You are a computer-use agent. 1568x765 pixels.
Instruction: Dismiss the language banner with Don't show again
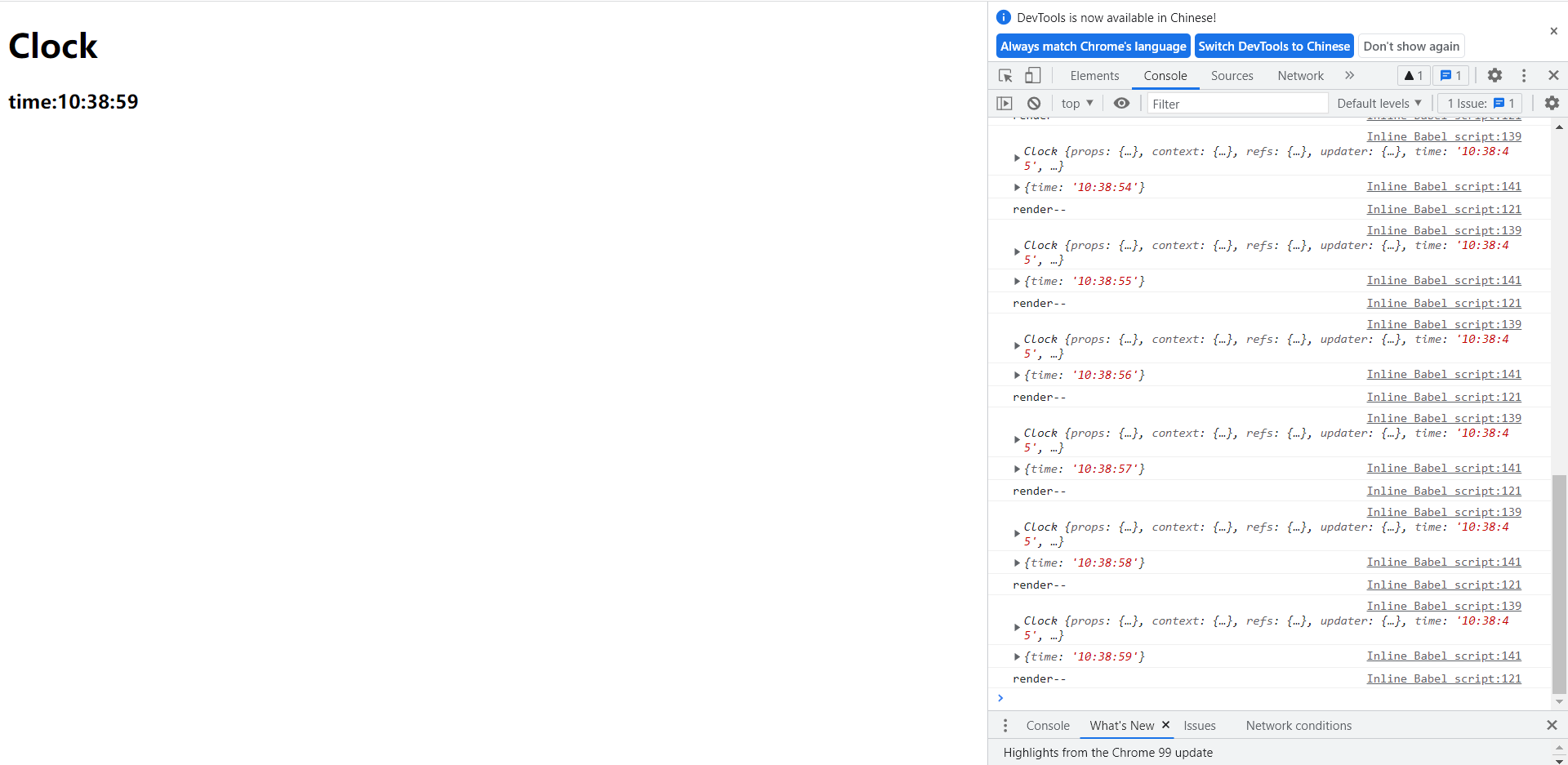[x=1411, y=46]
